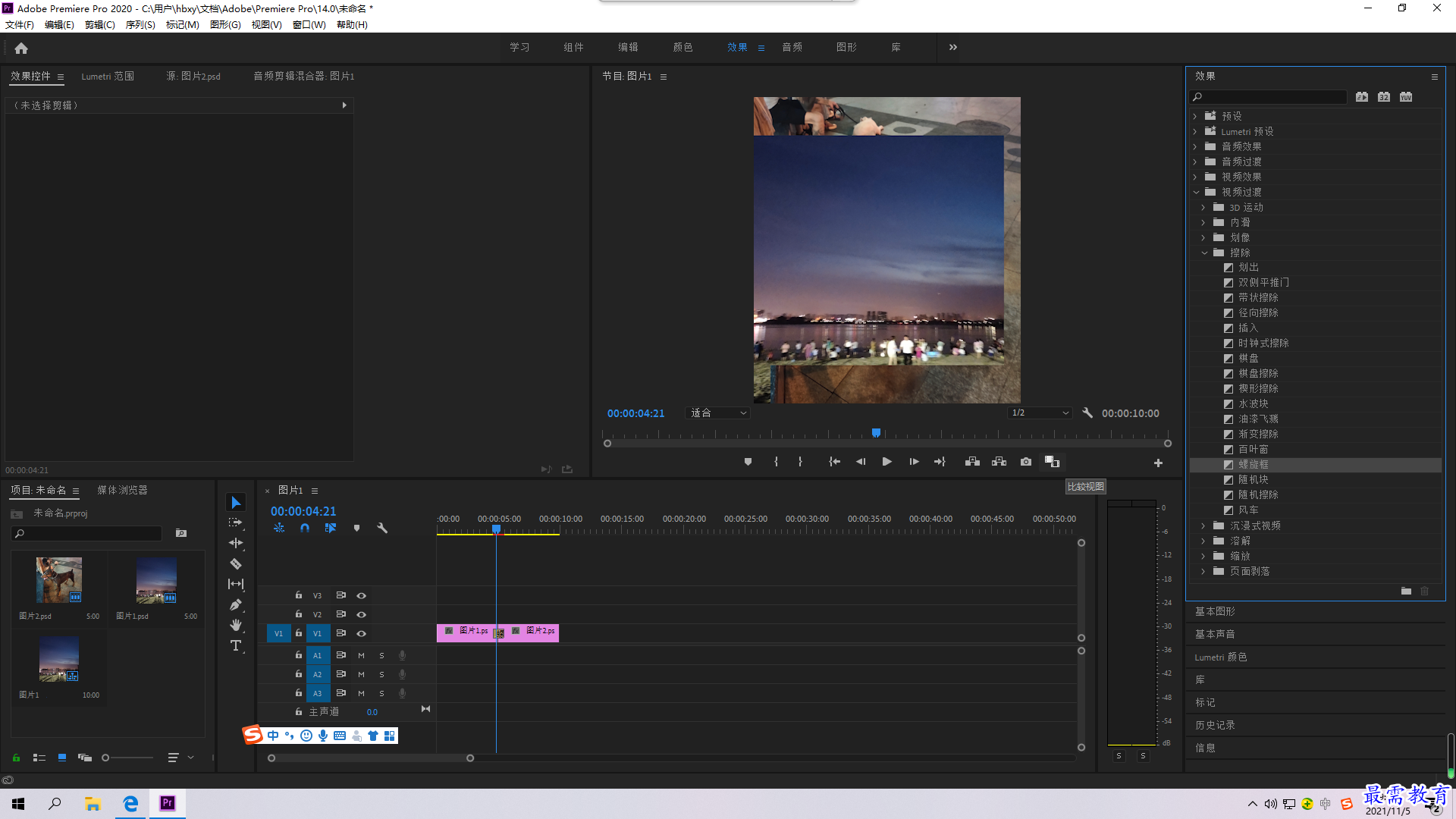Expand the 溶解 transitions folder
The image size is (1456, 819).
click(x=1203, y=541)
